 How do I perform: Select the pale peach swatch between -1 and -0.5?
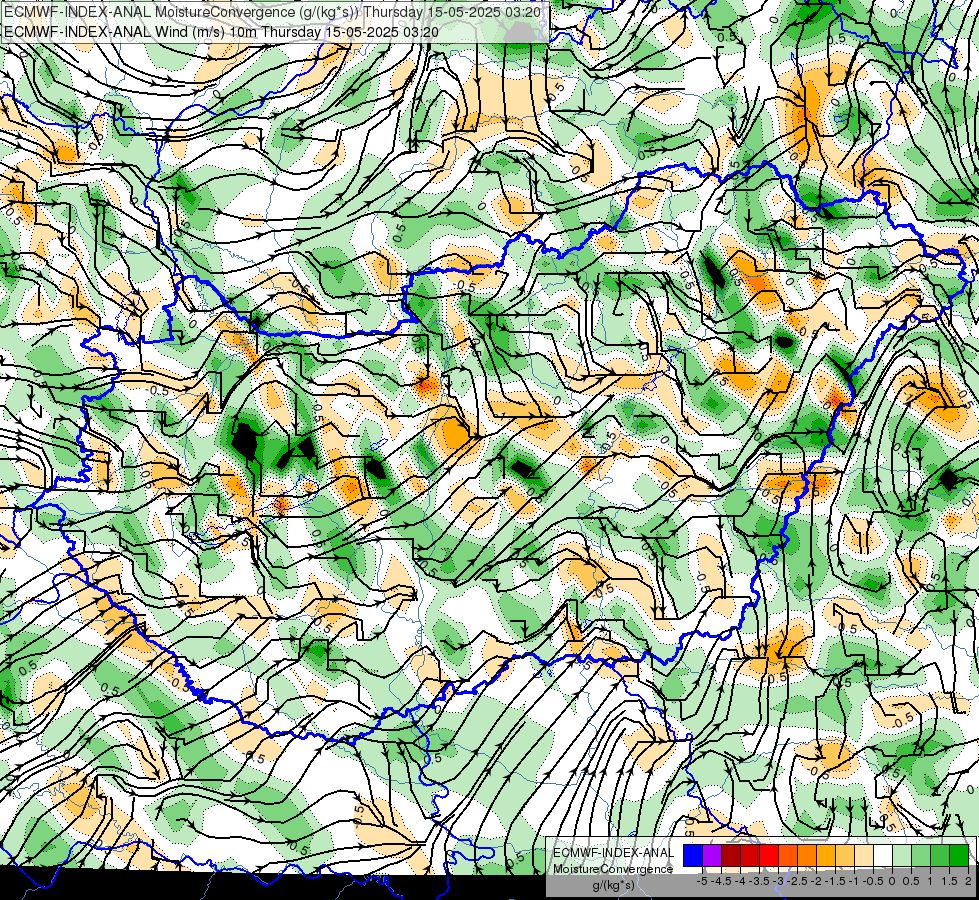(864, 855)
